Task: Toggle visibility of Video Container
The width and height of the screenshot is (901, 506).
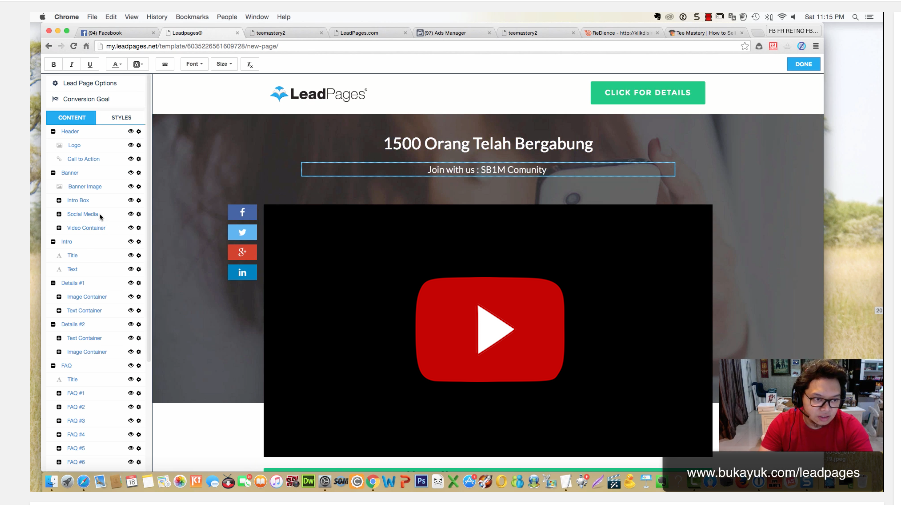Action: 130,228
